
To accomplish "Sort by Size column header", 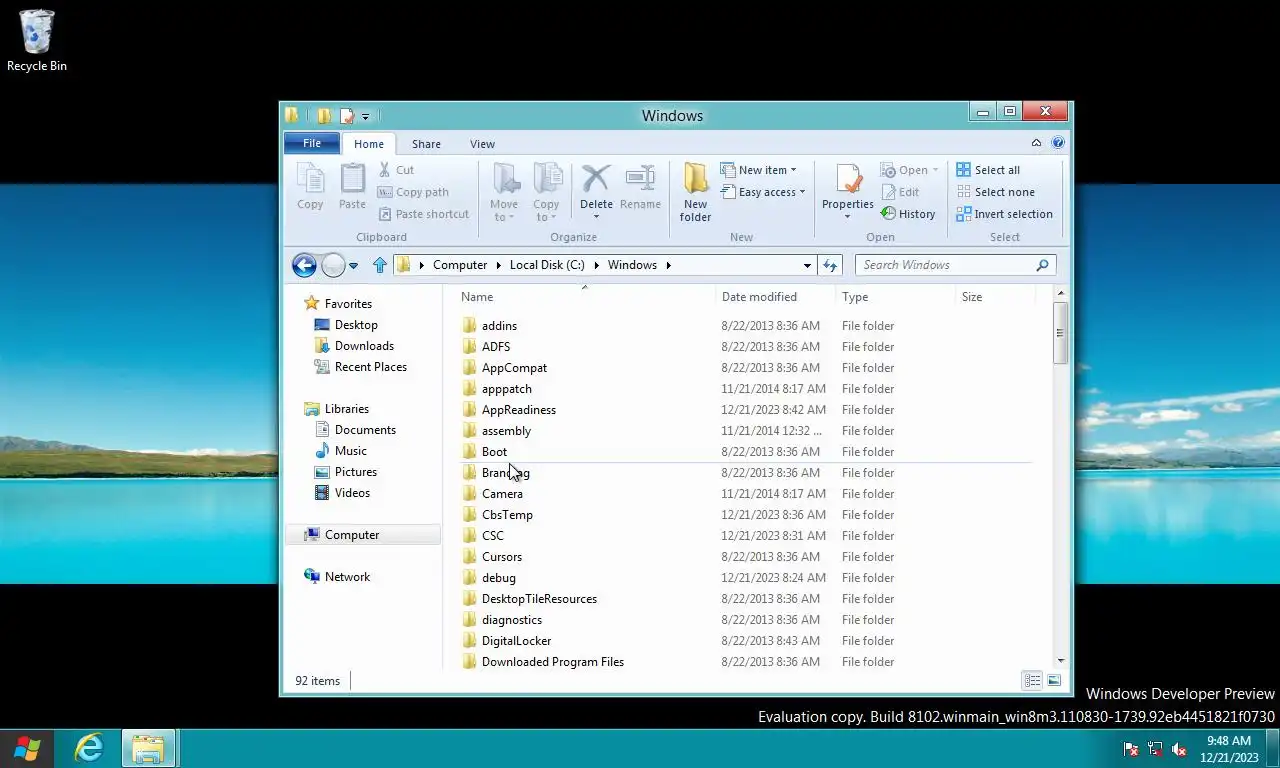I will pyautogui.click(x=994, y=297).
